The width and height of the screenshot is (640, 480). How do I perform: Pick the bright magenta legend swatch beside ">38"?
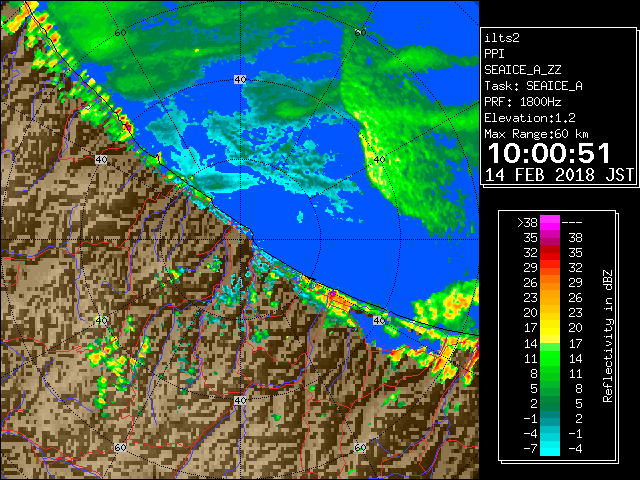pos(550,223)
